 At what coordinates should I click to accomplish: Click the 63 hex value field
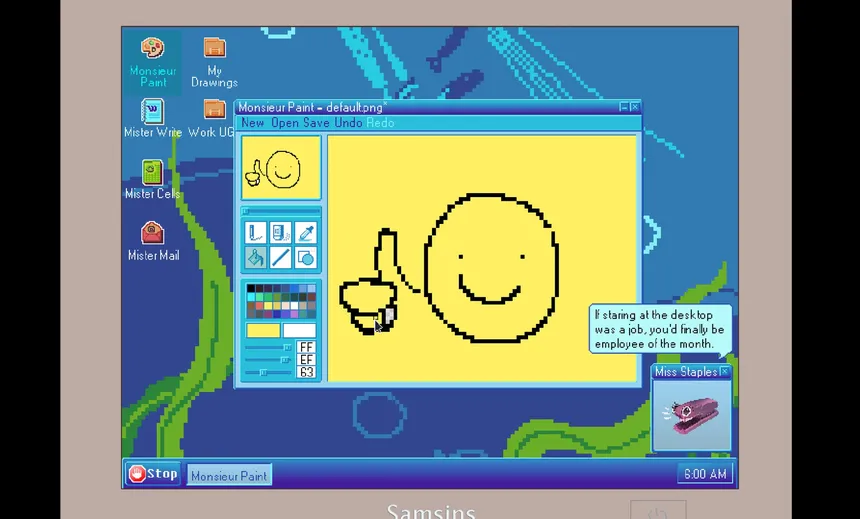[x=306, y=373]
